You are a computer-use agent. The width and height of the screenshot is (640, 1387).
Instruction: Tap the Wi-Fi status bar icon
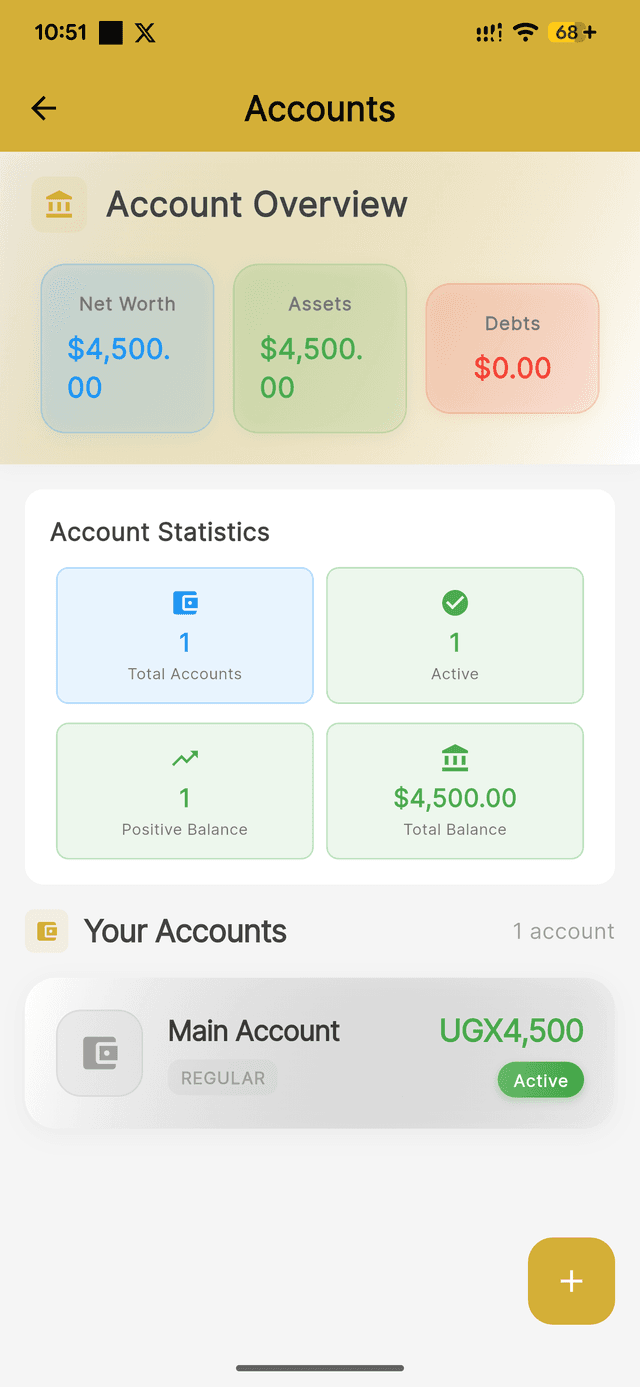[525, 31]
